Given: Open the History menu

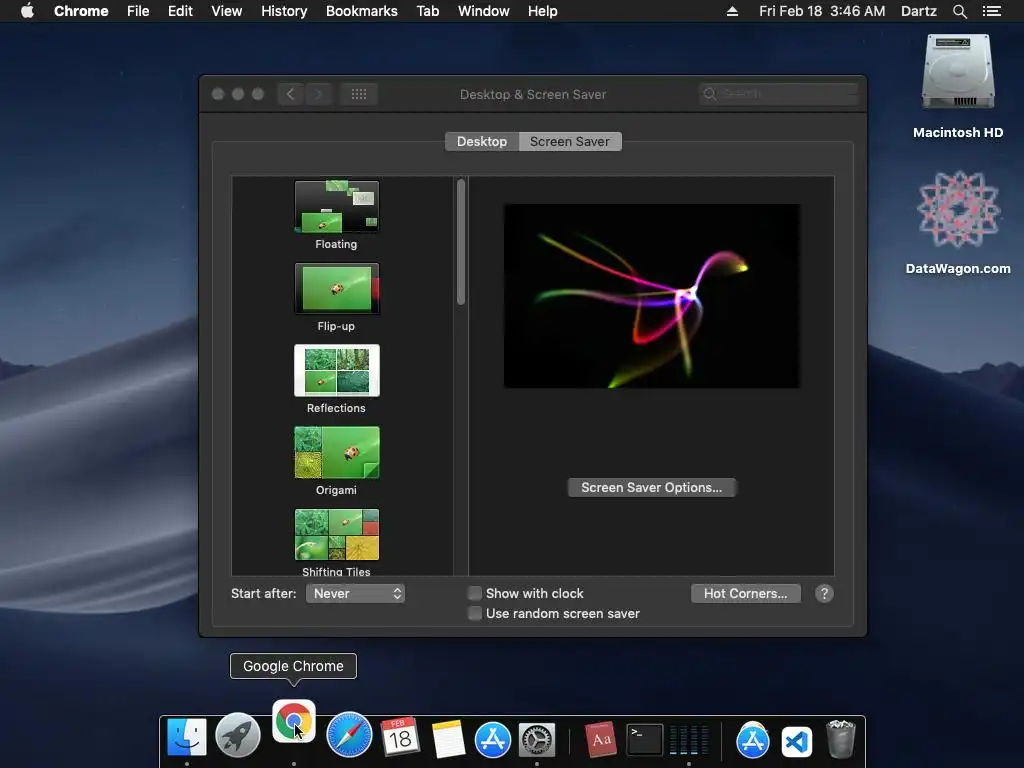Looking at the screenshot, I should tap(284, 11).
